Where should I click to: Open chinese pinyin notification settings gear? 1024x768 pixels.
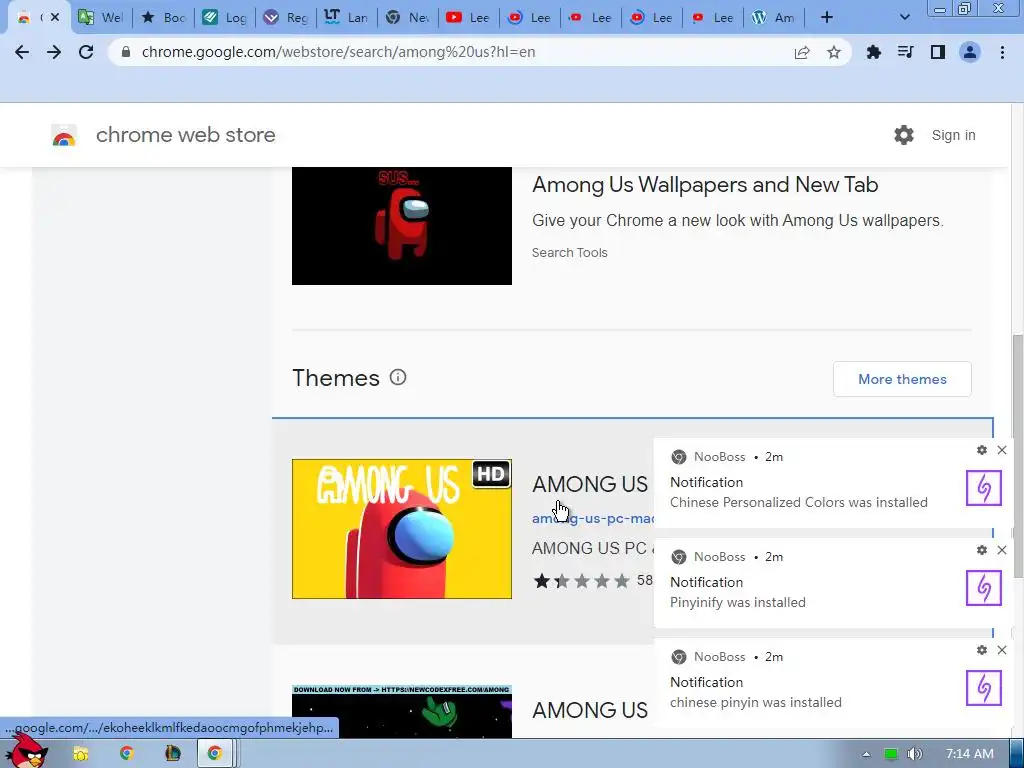point(982,650)
